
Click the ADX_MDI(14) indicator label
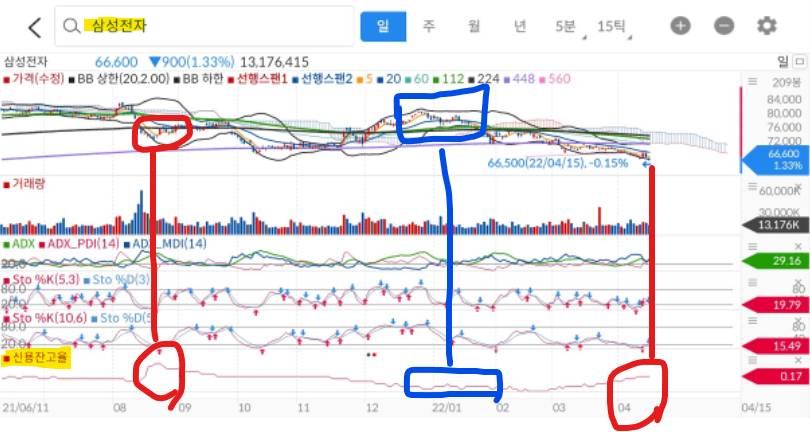tap(169, 243)
